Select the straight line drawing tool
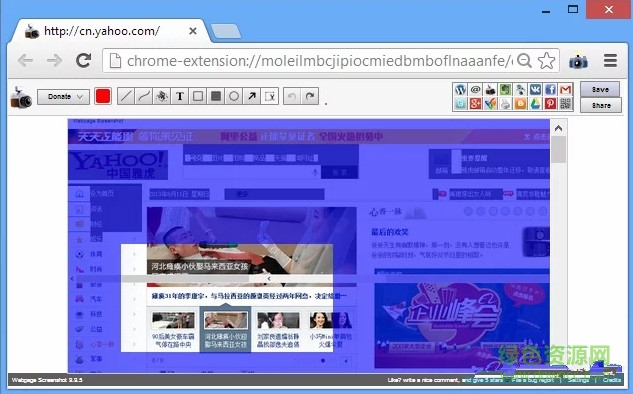The height and width of the screenshot is (394, 633). pyautogui.click(x=126, y=96)
